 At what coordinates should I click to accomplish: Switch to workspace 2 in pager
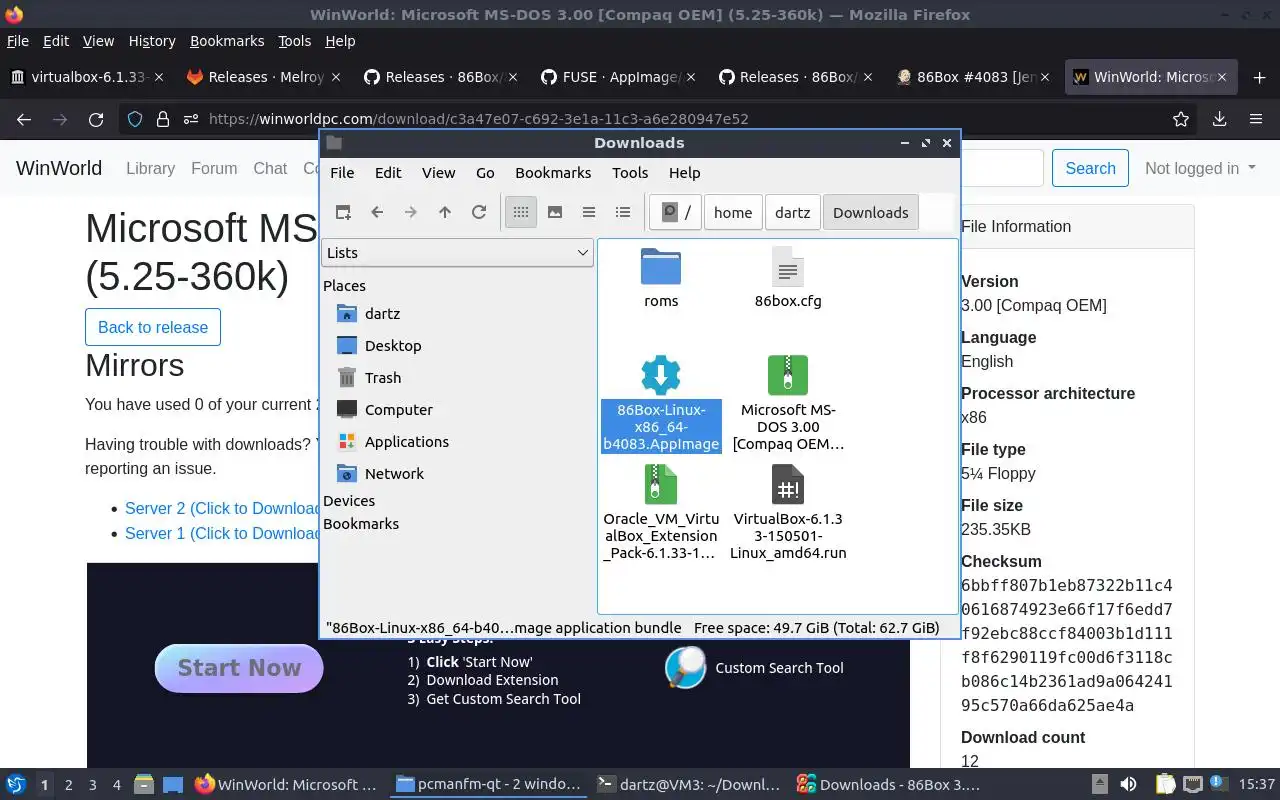point(69,785)
